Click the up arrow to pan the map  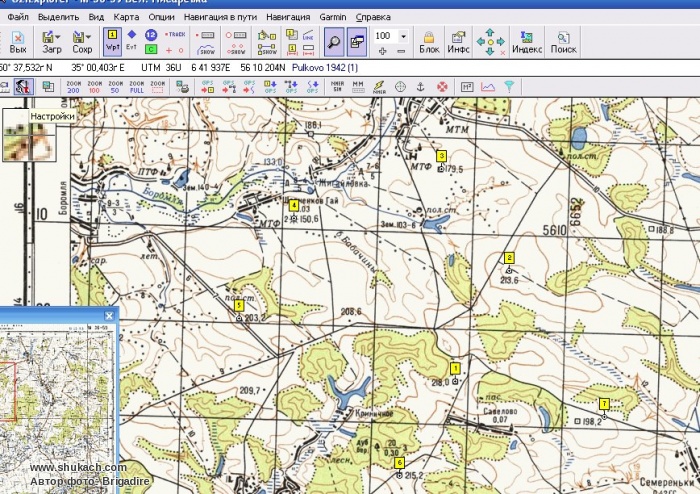490,32
